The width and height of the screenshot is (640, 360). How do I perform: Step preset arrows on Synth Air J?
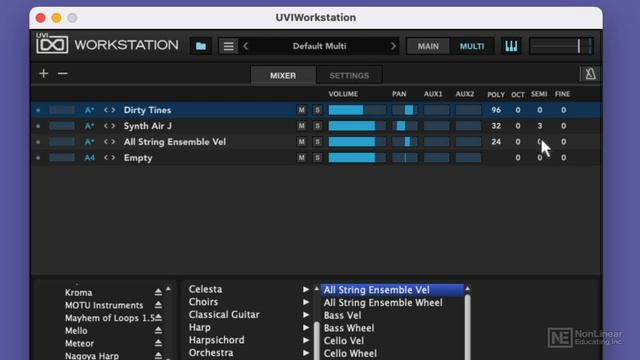(109, 126)
